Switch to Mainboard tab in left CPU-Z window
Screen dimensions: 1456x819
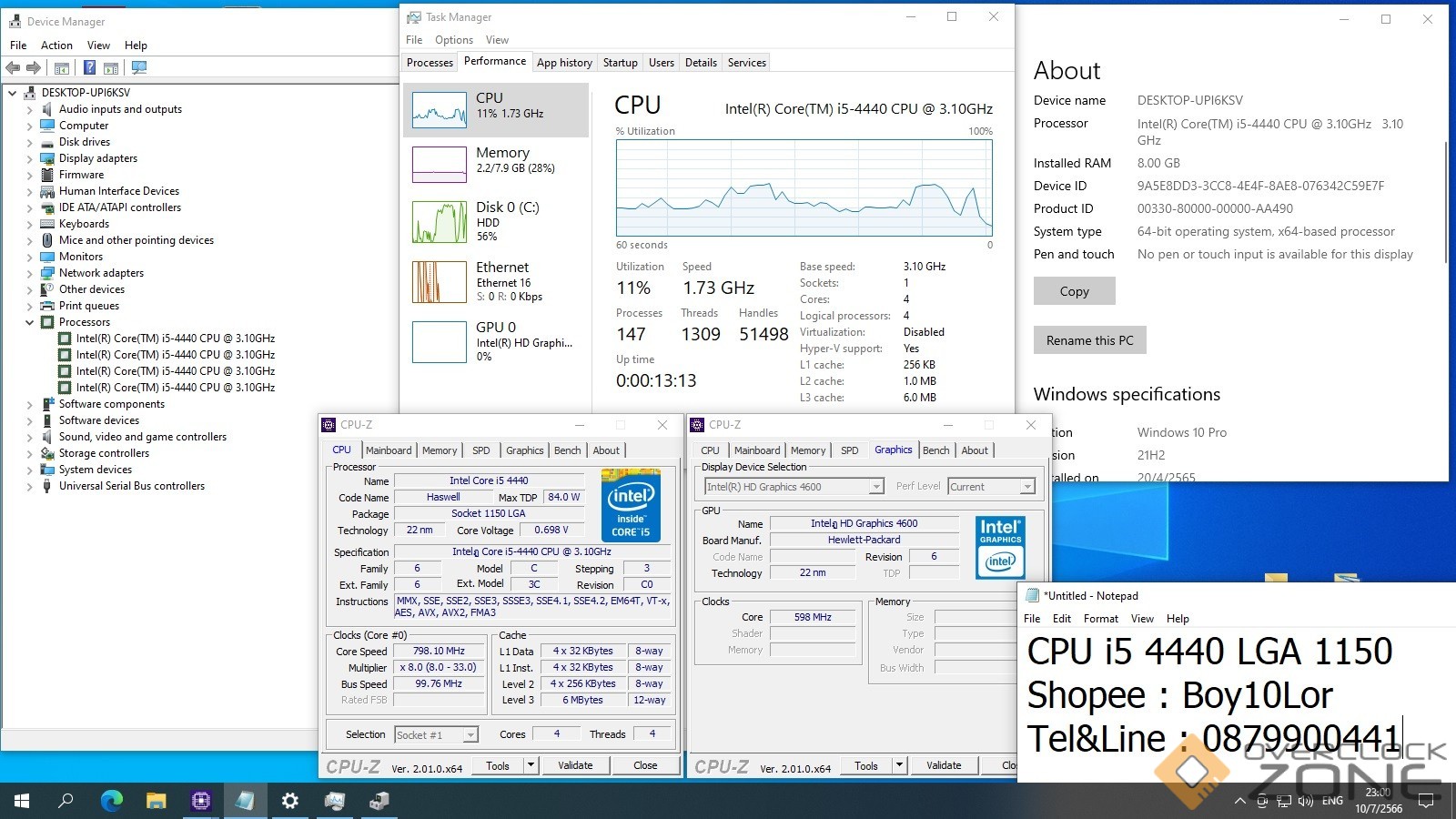[389, 450]
